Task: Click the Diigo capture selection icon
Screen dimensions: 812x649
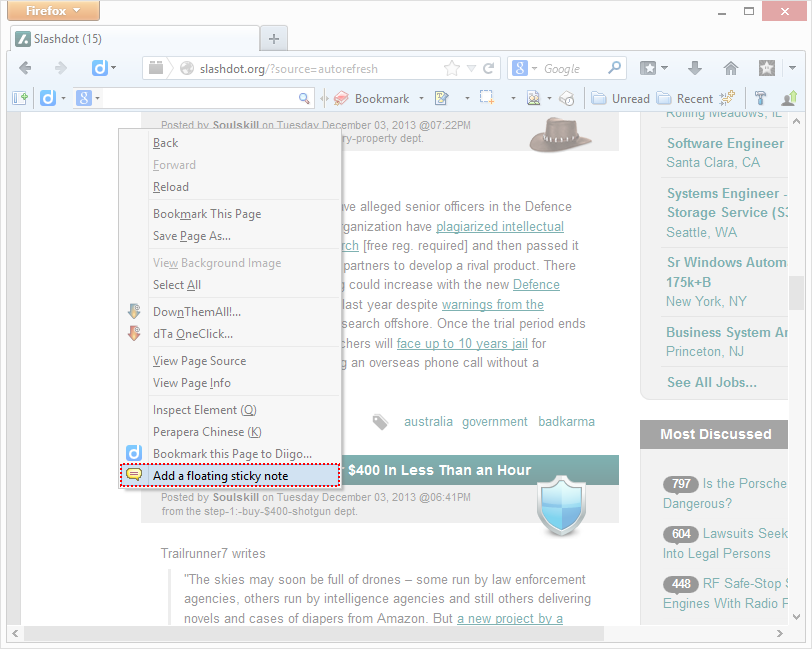Action: click(486, 97)
